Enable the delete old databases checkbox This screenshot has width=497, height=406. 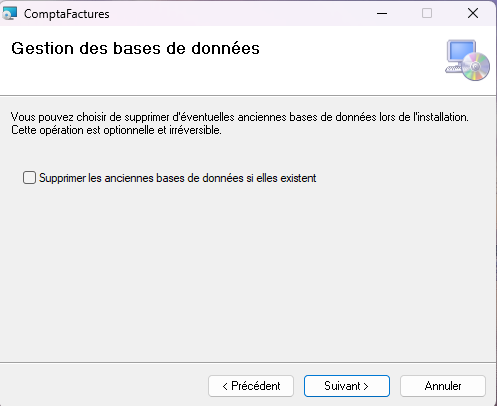[x=29, y=178]
